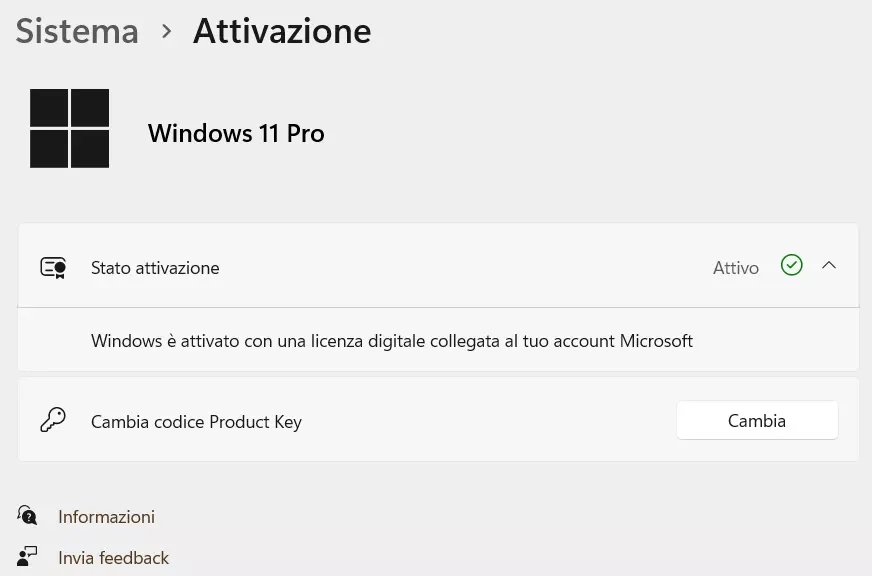Viewport: 872px width, 576px height.
Task: Click the chevron on Stato attivazione row
Action: [x=829, y=265]
